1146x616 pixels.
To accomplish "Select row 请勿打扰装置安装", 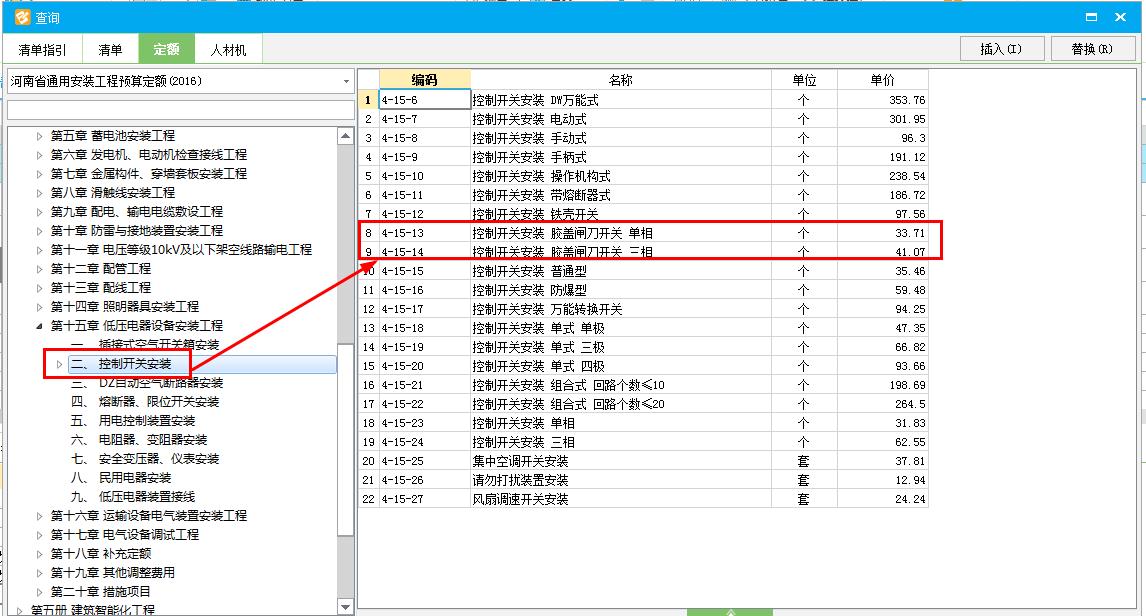I will [x=643, y=480].
